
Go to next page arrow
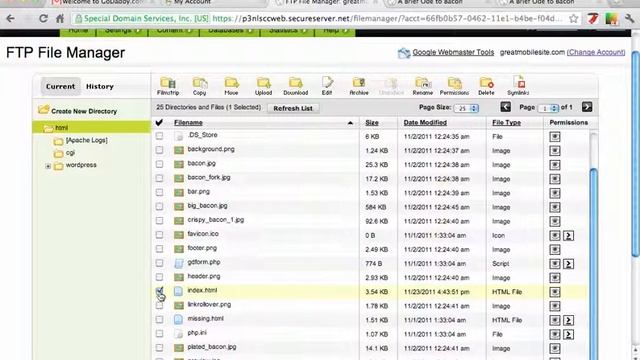pos(587,107)
